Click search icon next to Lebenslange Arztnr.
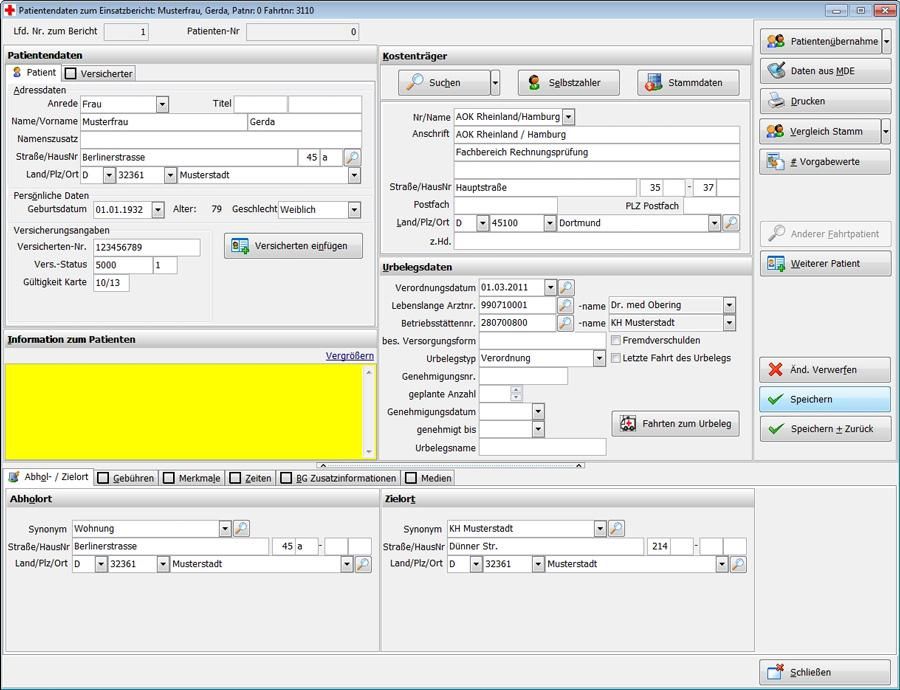 tap(565, 305)
